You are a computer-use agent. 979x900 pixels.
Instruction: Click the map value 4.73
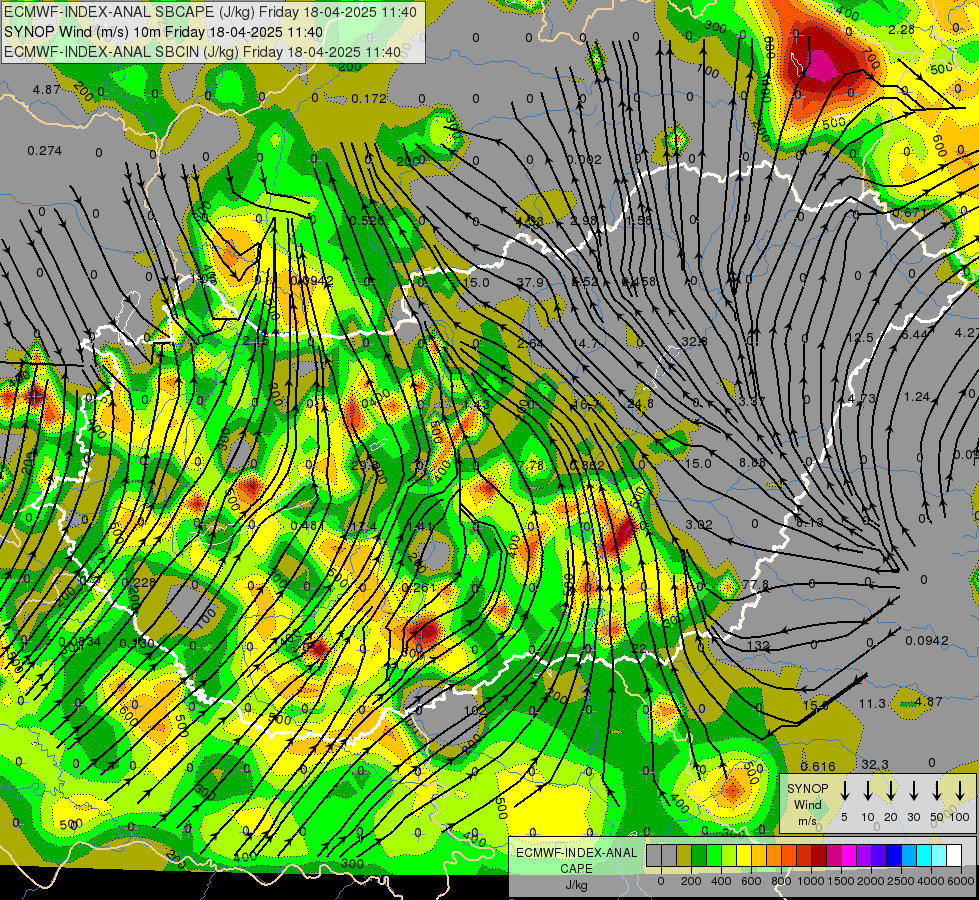coord(862,398)
